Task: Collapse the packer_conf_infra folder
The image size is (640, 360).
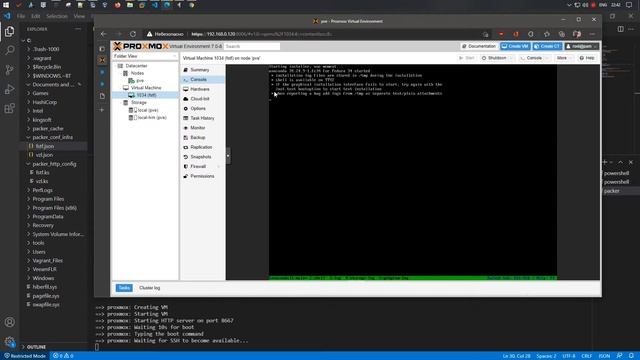Action: pos(52,137)
